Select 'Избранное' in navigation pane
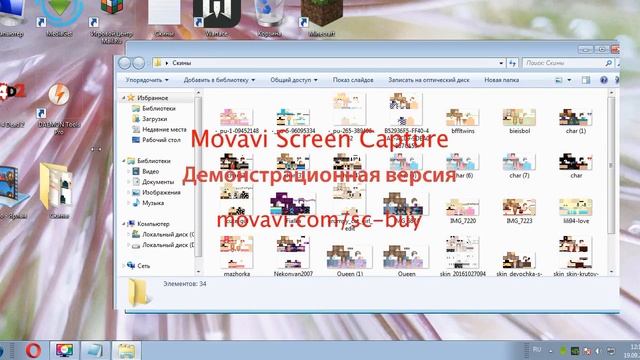640x360 pixels. (x=152, y=98)
